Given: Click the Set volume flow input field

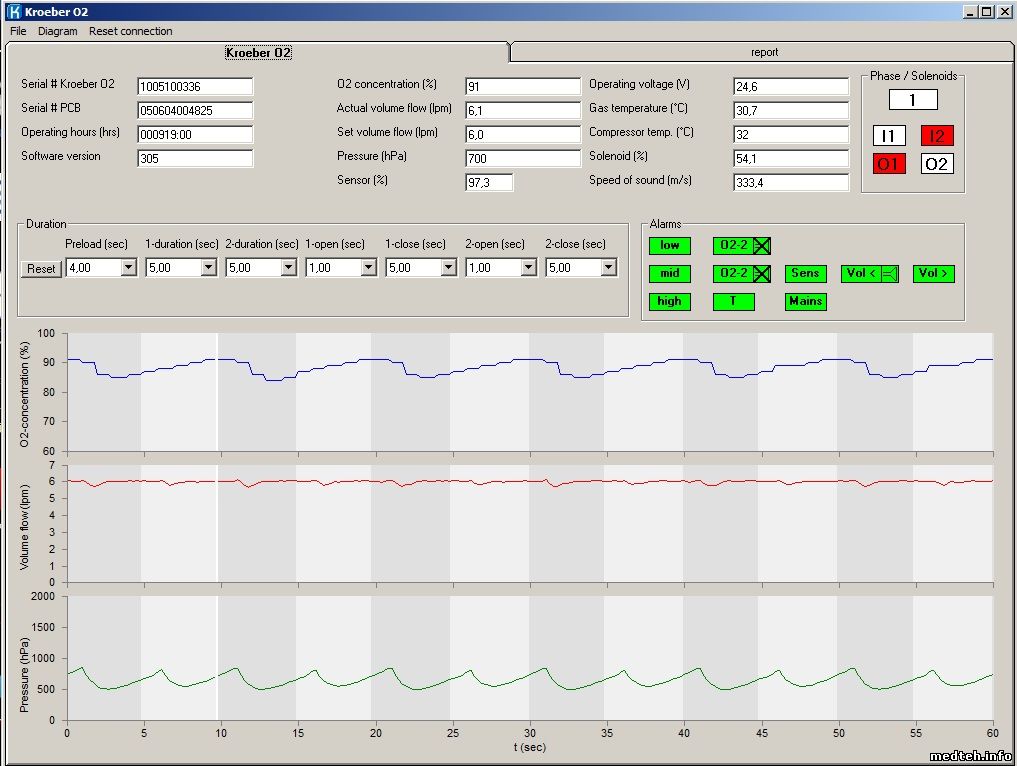Looking at the screenshot, I should (522, 134).
